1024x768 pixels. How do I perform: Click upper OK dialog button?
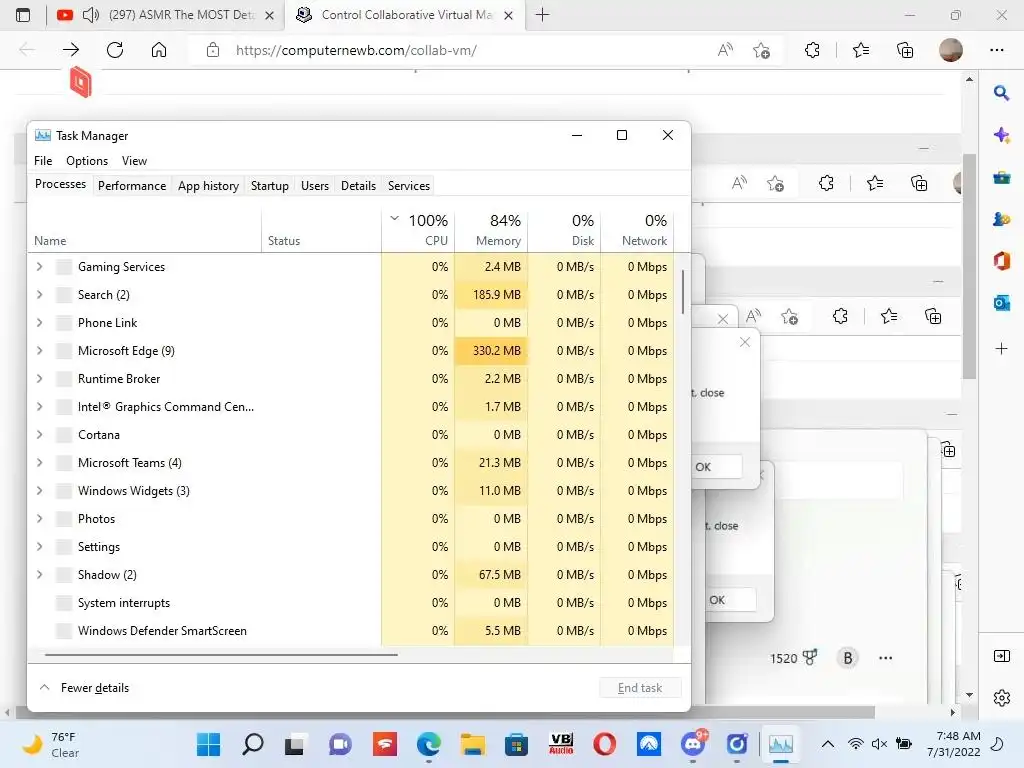click(716, 467)
